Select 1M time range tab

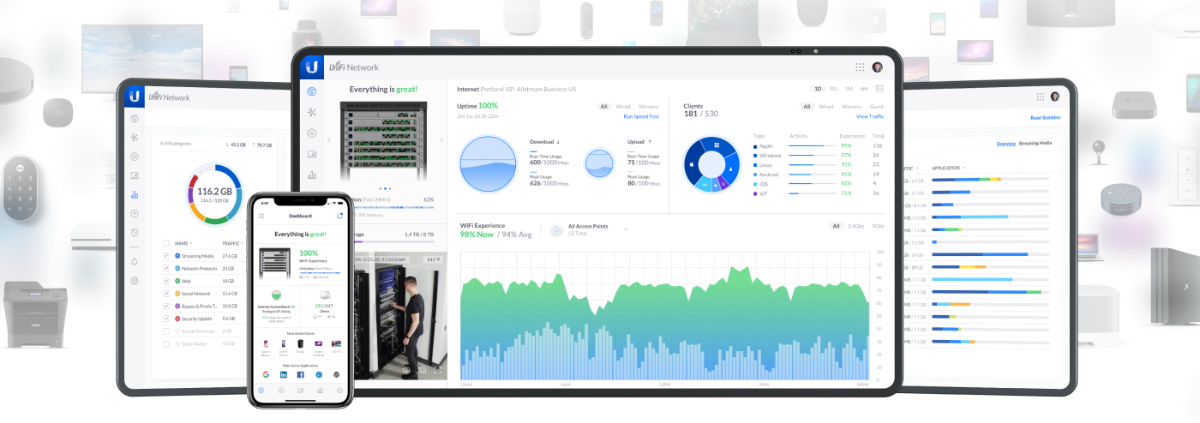[848, 88]
